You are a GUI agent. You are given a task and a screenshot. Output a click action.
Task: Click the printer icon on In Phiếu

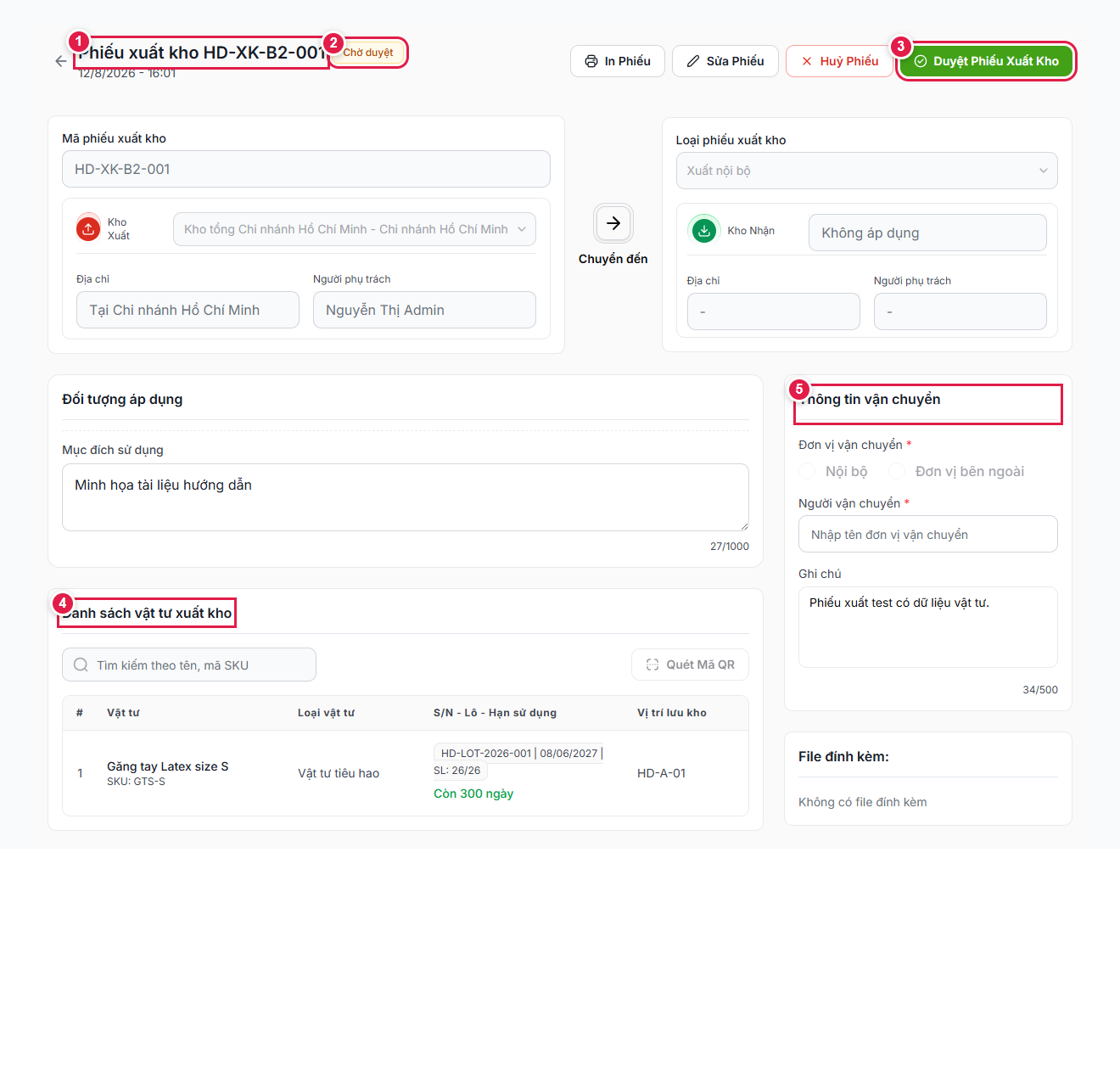coord(591,61)
